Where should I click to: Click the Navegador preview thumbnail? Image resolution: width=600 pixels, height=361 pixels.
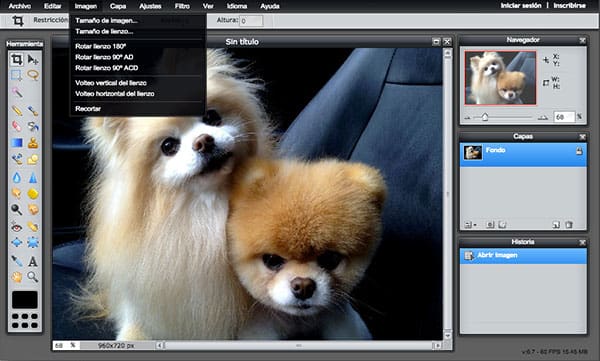[500, 78]
